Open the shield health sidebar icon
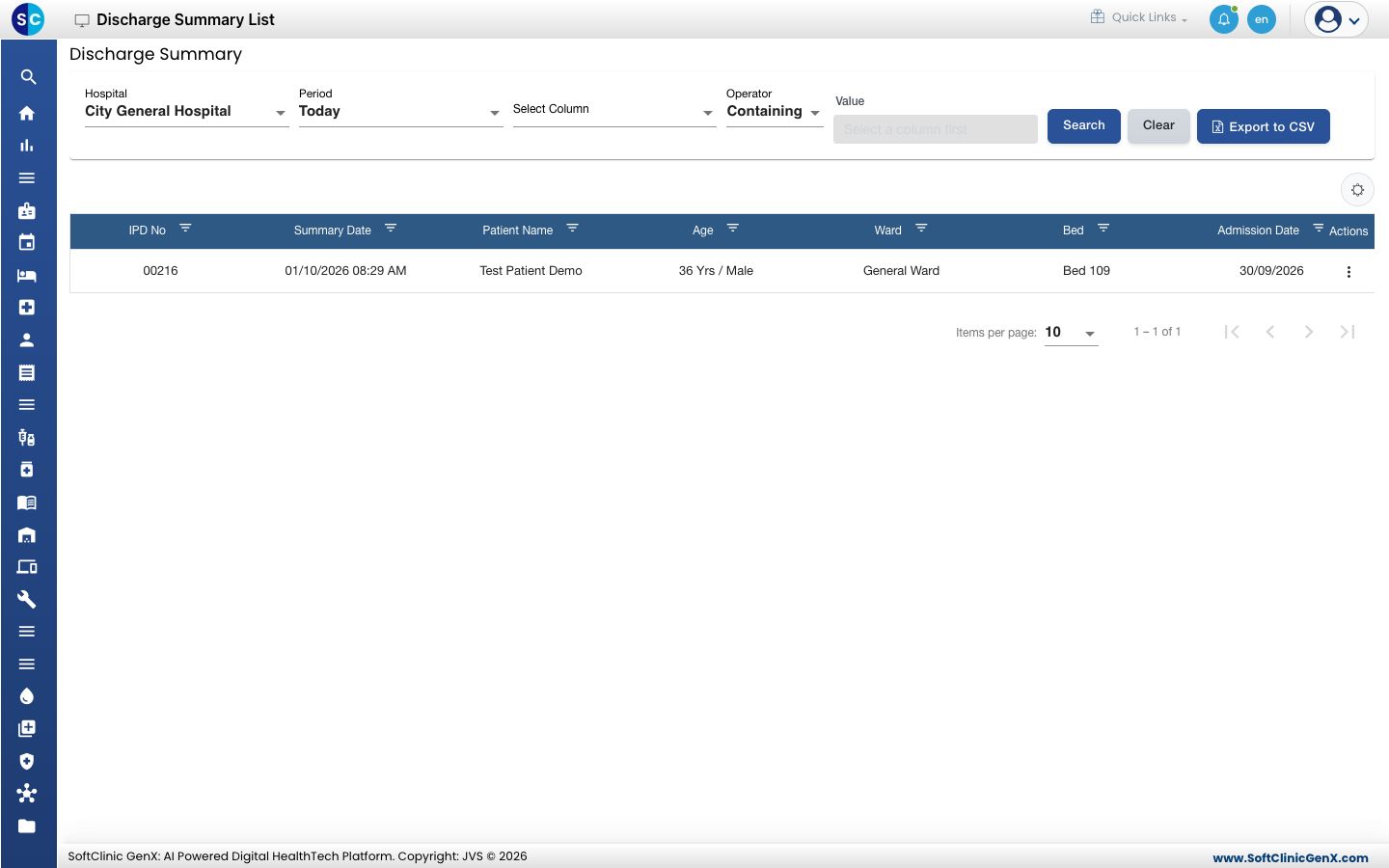This screenshot has width=1389, height=868. pos(27,761)
